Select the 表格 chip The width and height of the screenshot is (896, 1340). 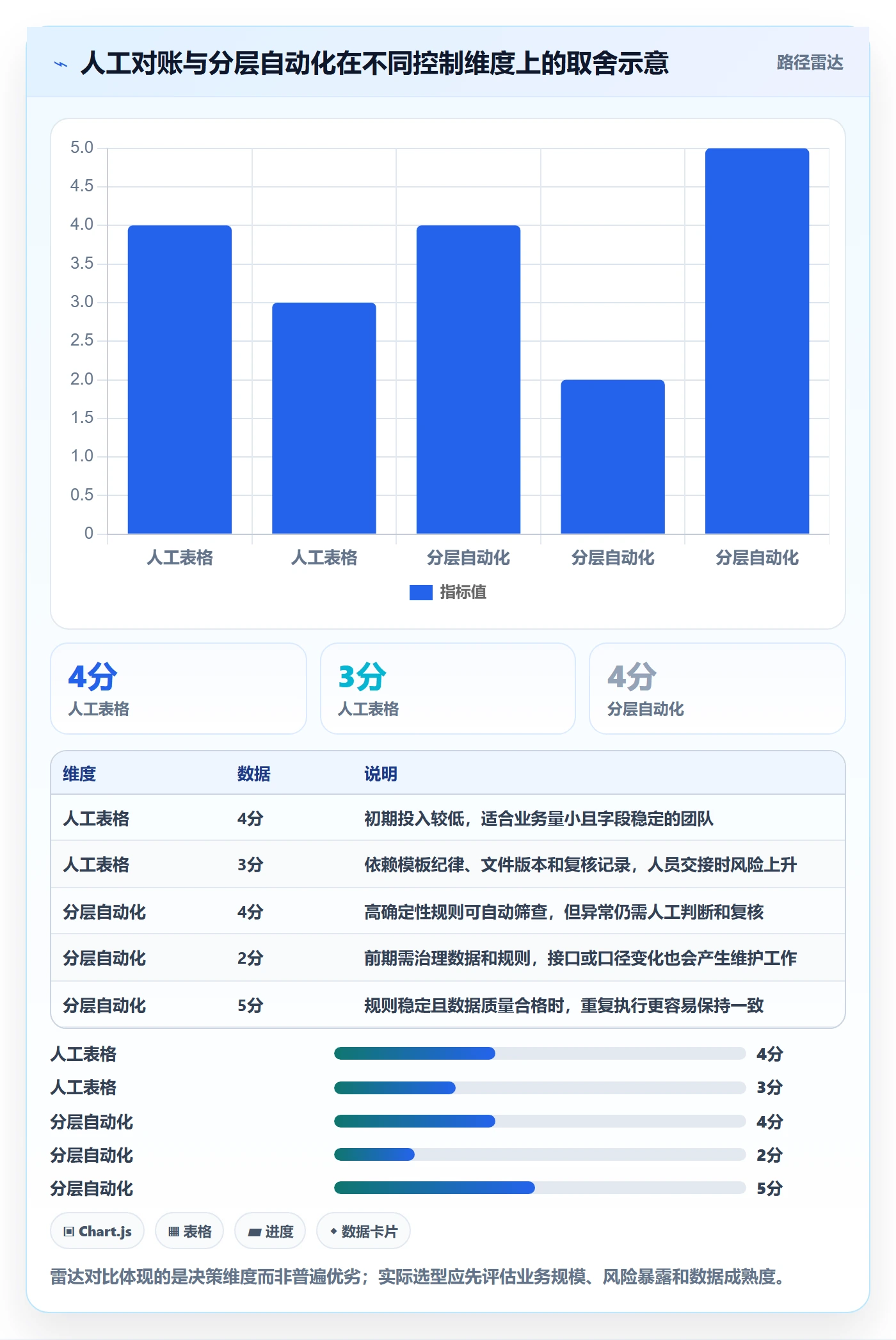(189, 1231)
